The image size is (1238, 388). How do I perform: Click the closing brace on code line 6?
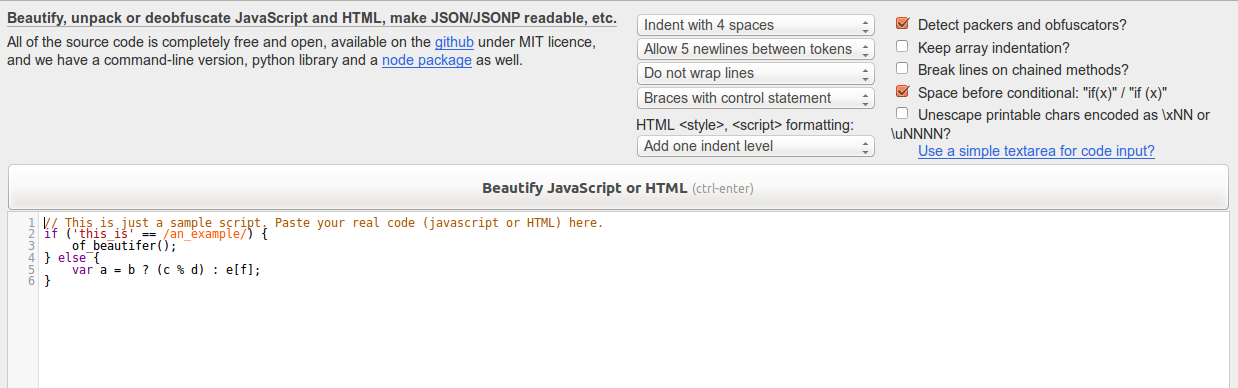click(x=47, y=282)
